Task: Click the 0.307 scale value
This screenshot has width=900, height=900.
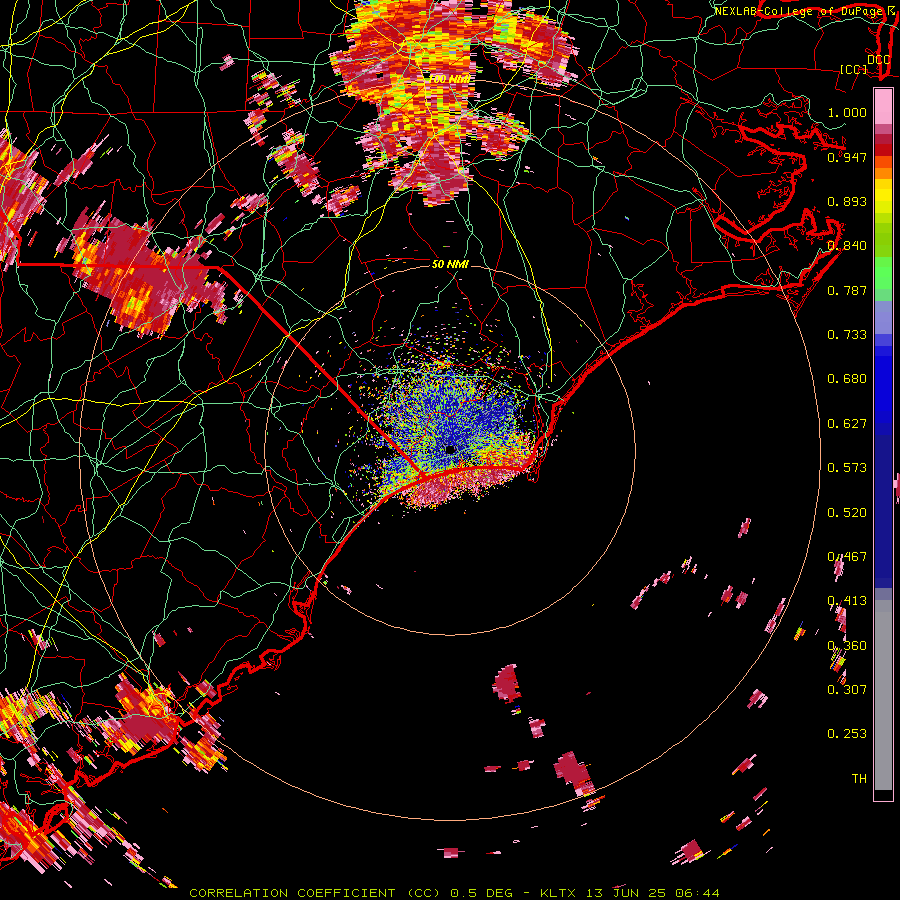Action: click(847, 690)
